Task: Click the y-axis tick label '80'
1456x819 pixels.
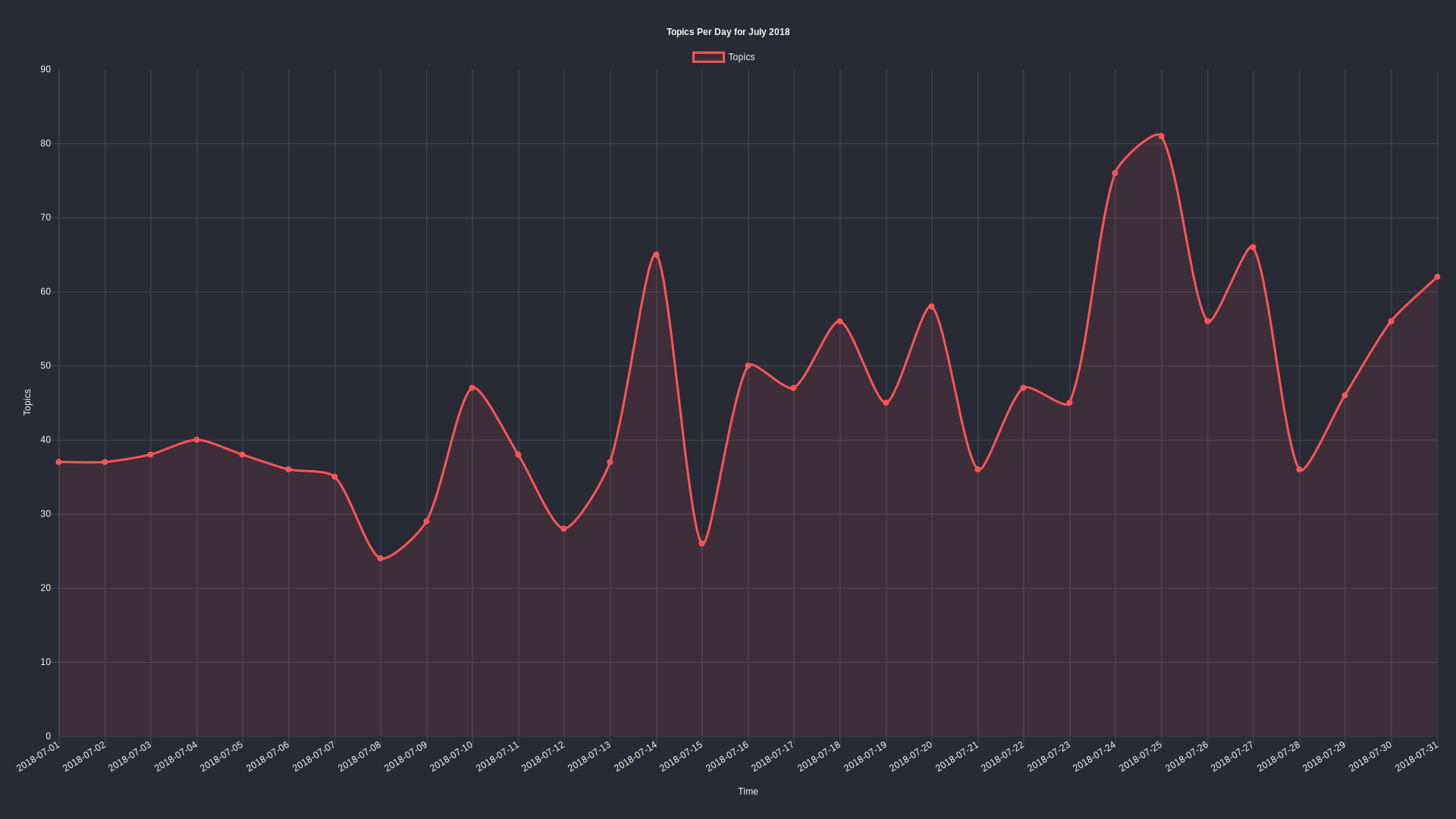Action: [46, 143]
